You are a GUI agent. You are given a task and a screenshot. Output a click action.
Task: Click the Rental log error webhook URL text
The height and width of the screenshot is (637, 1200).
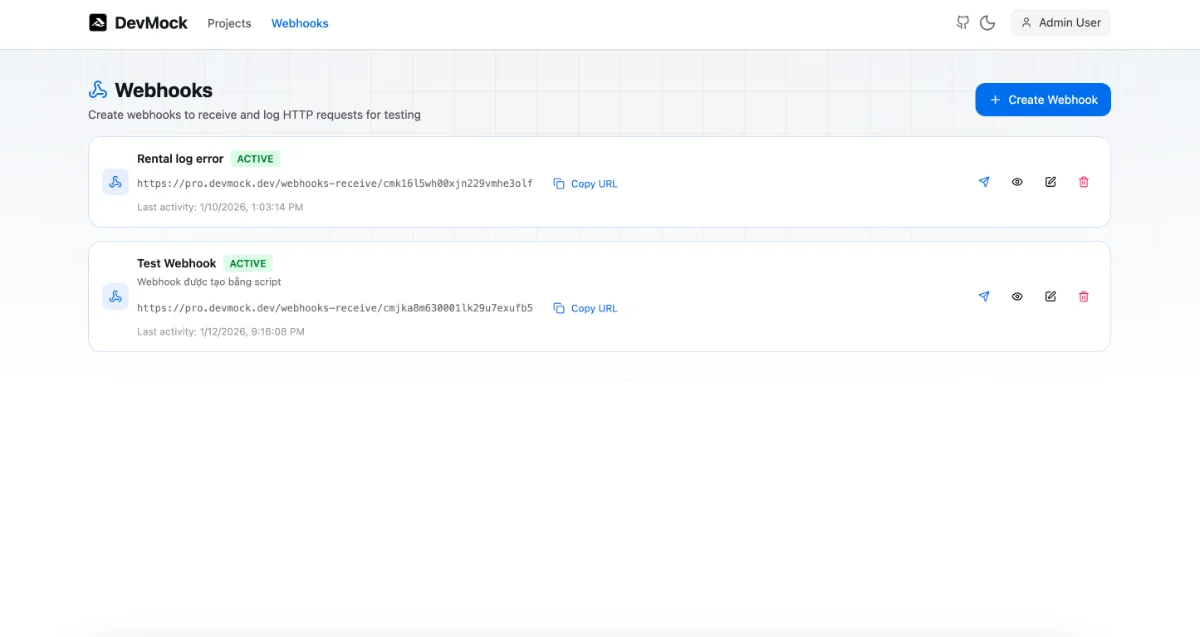337,183
